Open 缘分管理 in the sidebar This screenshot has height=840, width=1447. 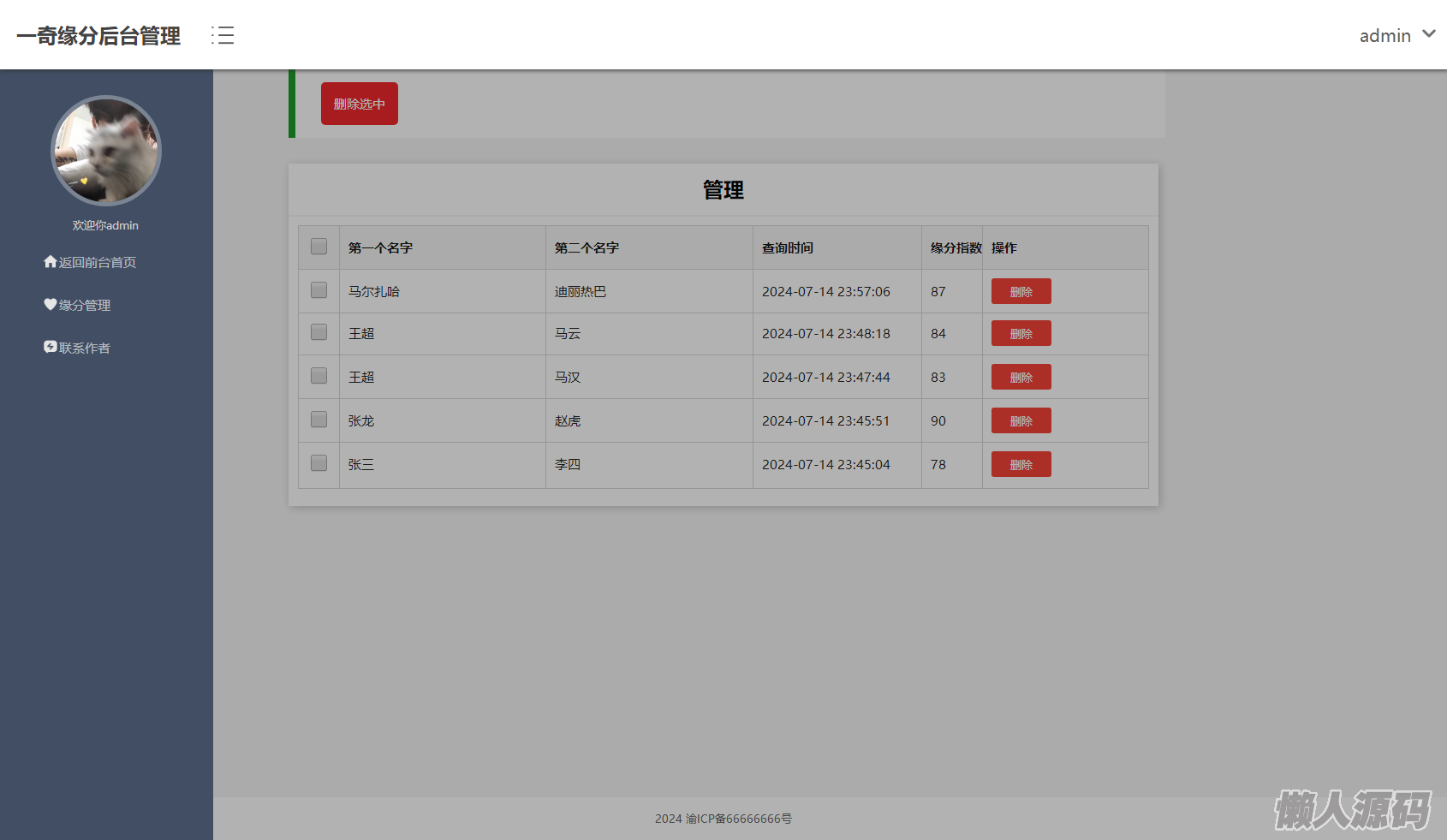tap(85, 306)
